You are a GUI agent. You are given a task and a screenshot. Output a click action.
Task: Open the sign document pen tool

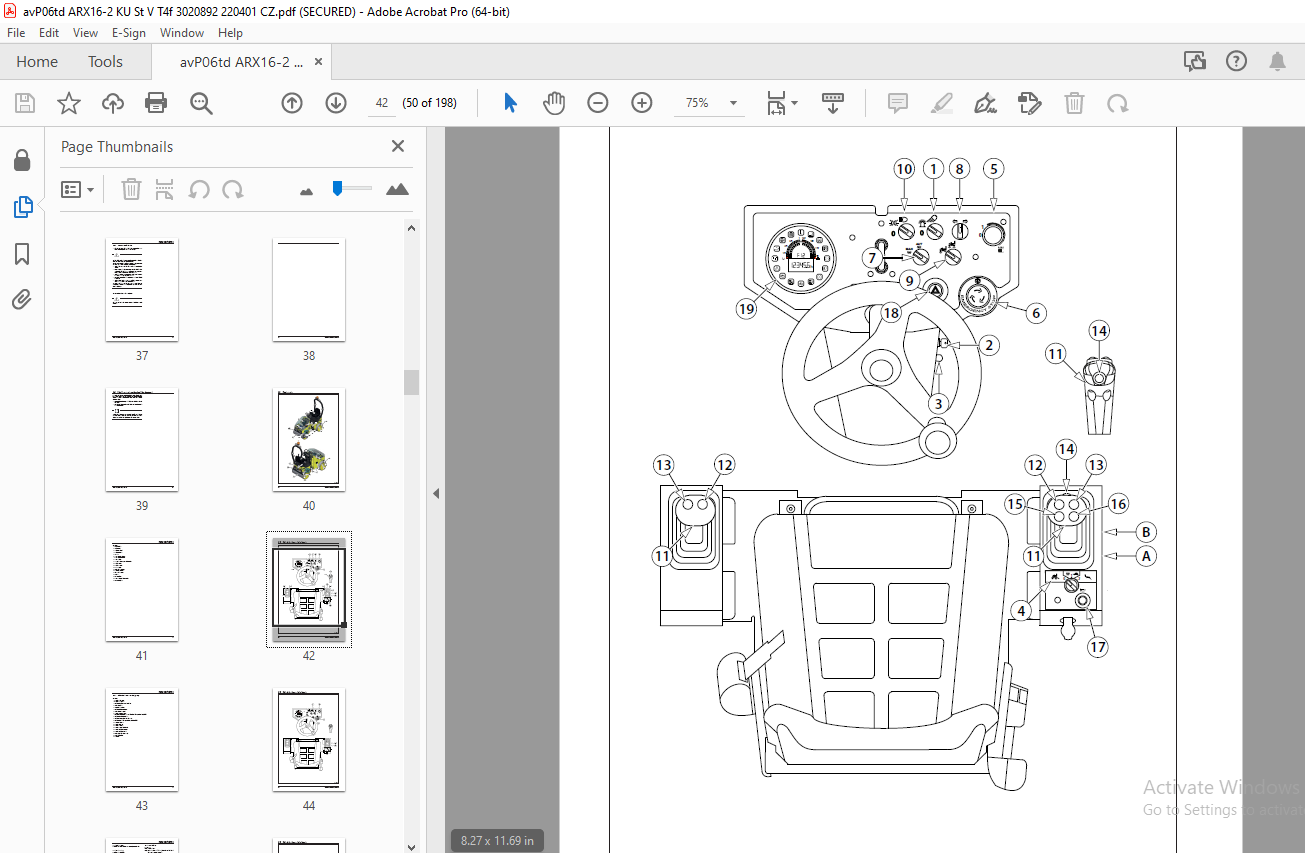click(x=986, y=103)
